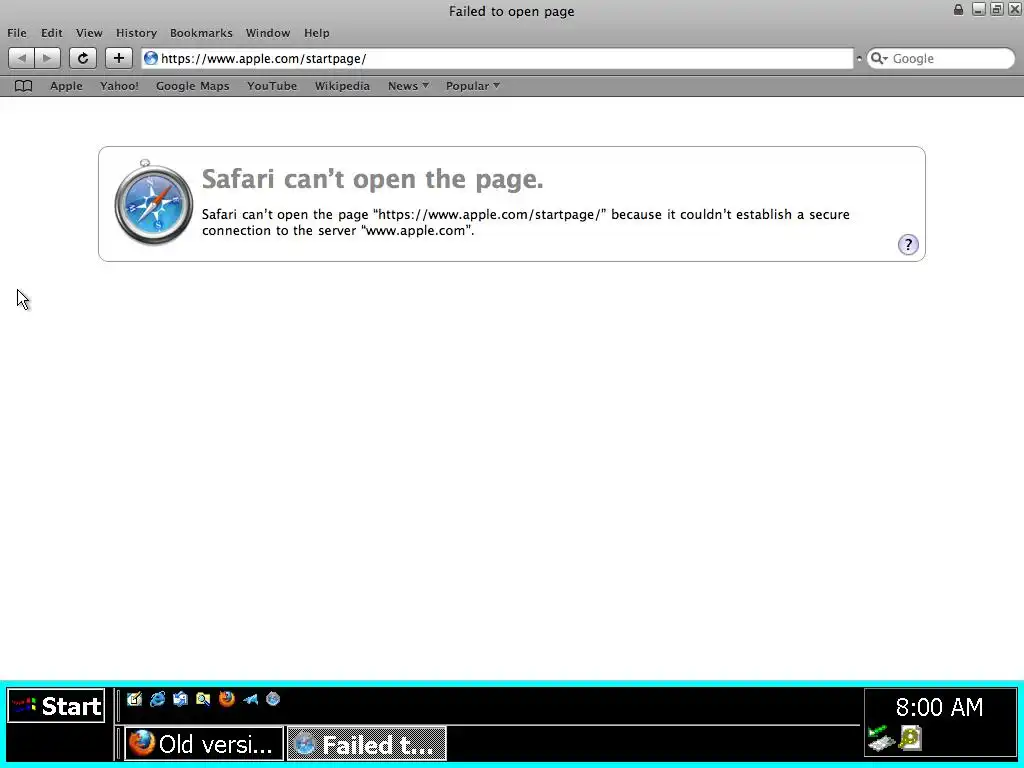The width and height of the screenshot is (1024, 768).
Task: Click the globe icon in the address bar
Action: click(x=151, y=58)
